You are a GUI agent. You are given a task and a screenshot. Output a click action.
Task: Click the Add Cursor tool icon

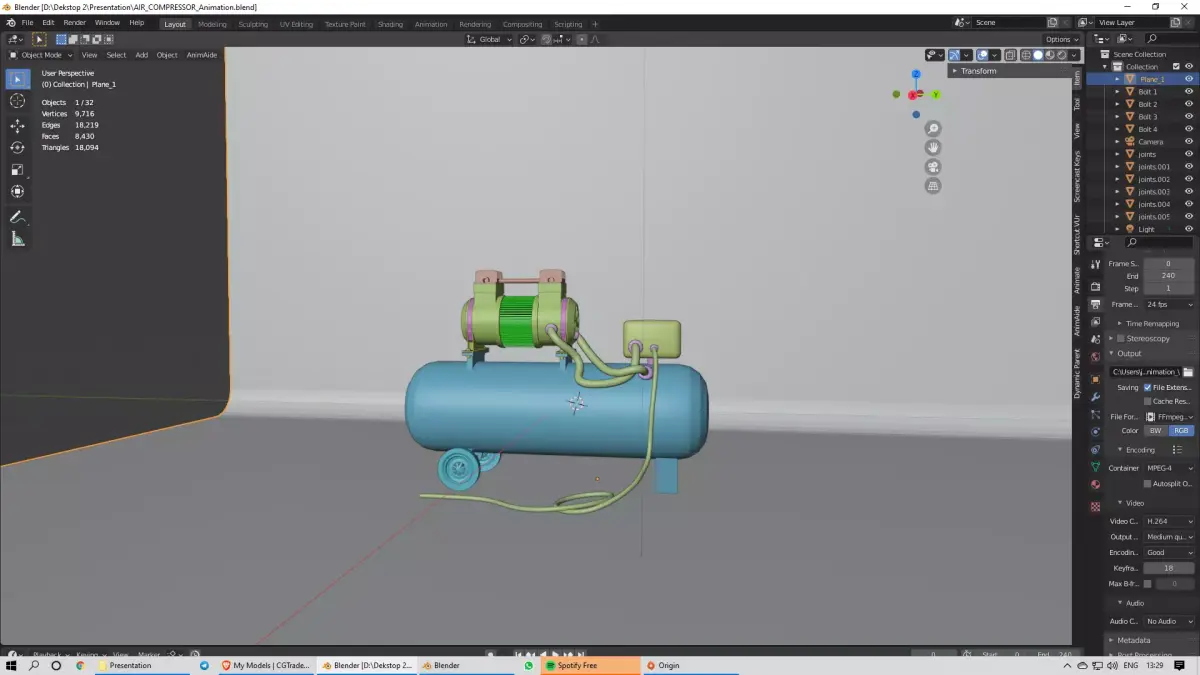click(17, 100)
